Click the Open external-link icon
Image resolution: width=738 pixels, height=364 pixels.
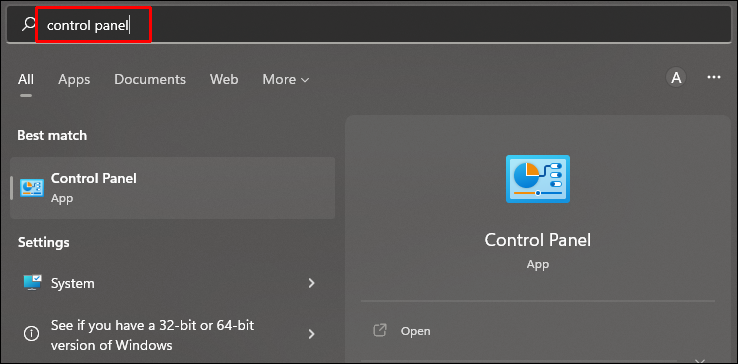coord(379,331)
